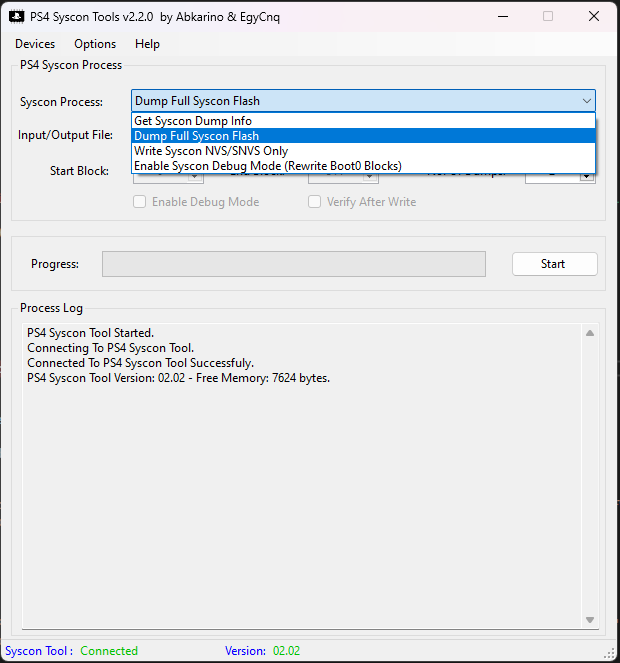Close the PS4 Syscon Tools window

tap(594, 16)
